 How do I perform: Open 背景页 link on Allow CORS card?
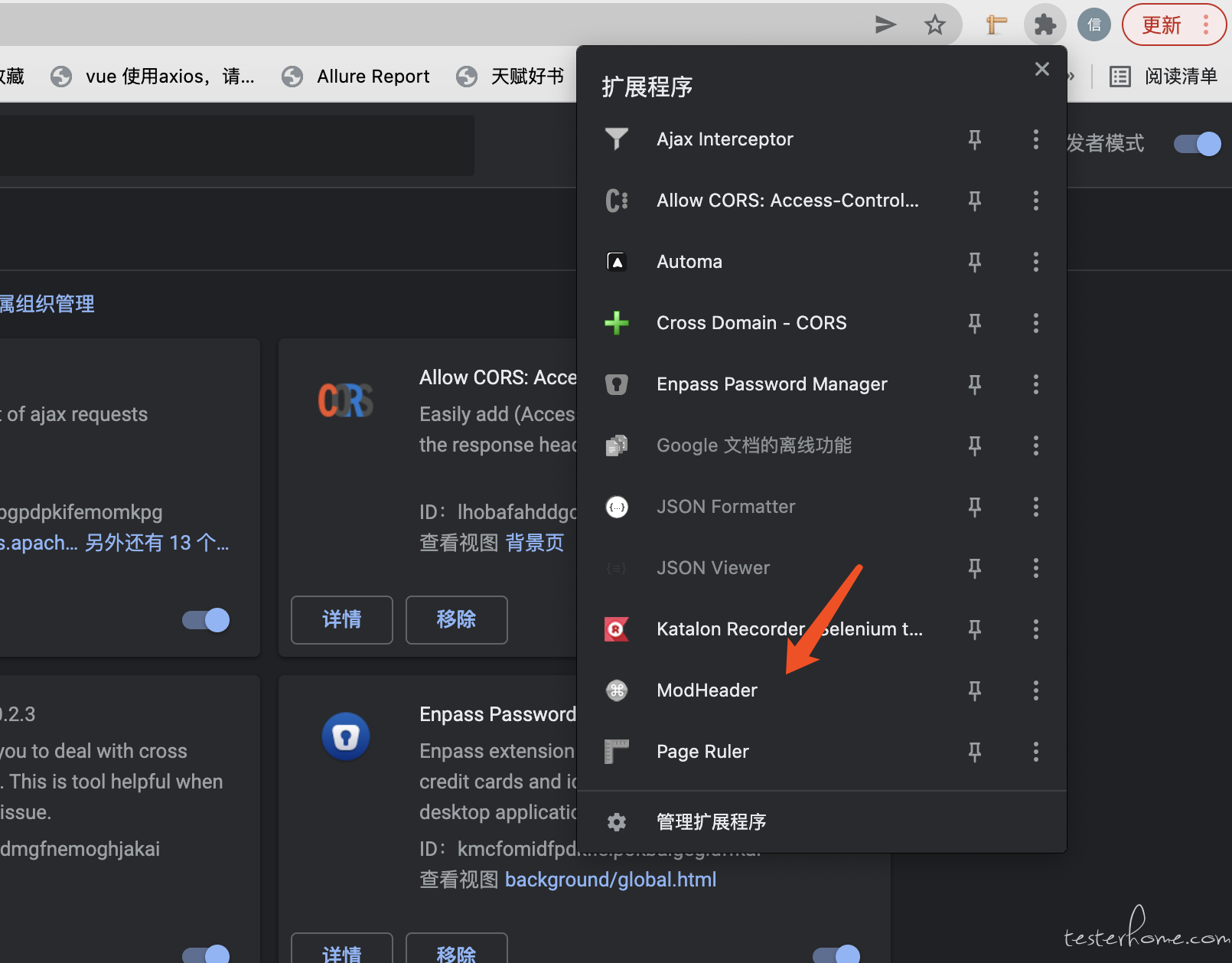535,543
